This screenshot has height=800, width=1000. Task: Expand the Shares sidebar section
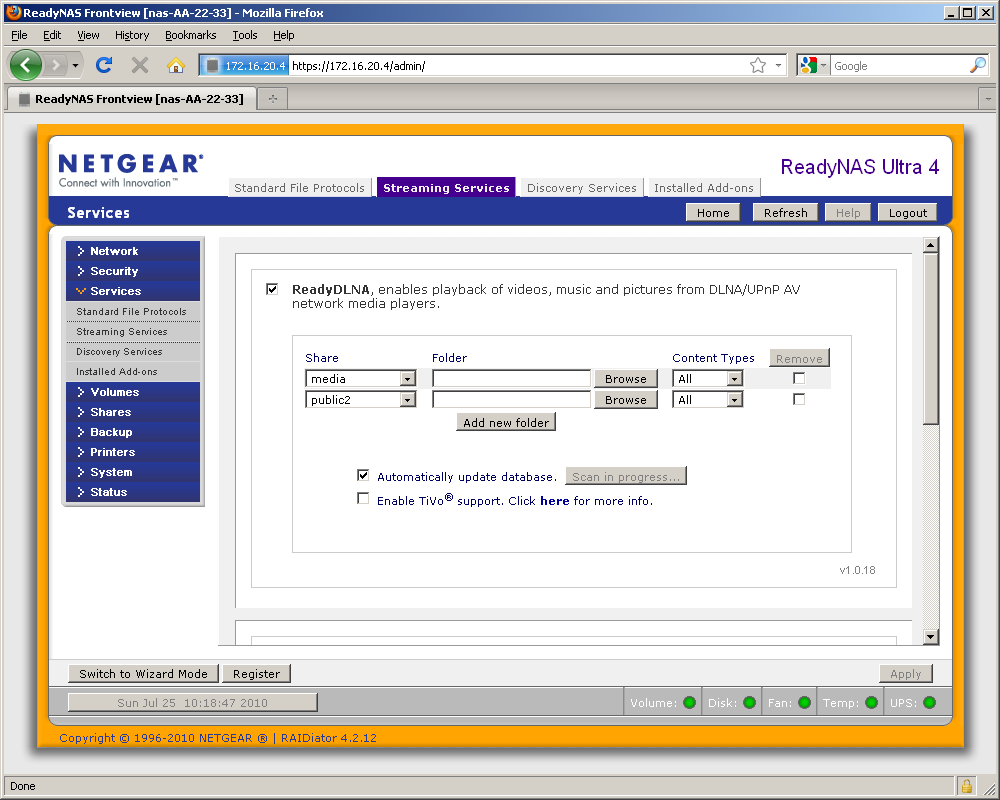click(x=133, y=411)
